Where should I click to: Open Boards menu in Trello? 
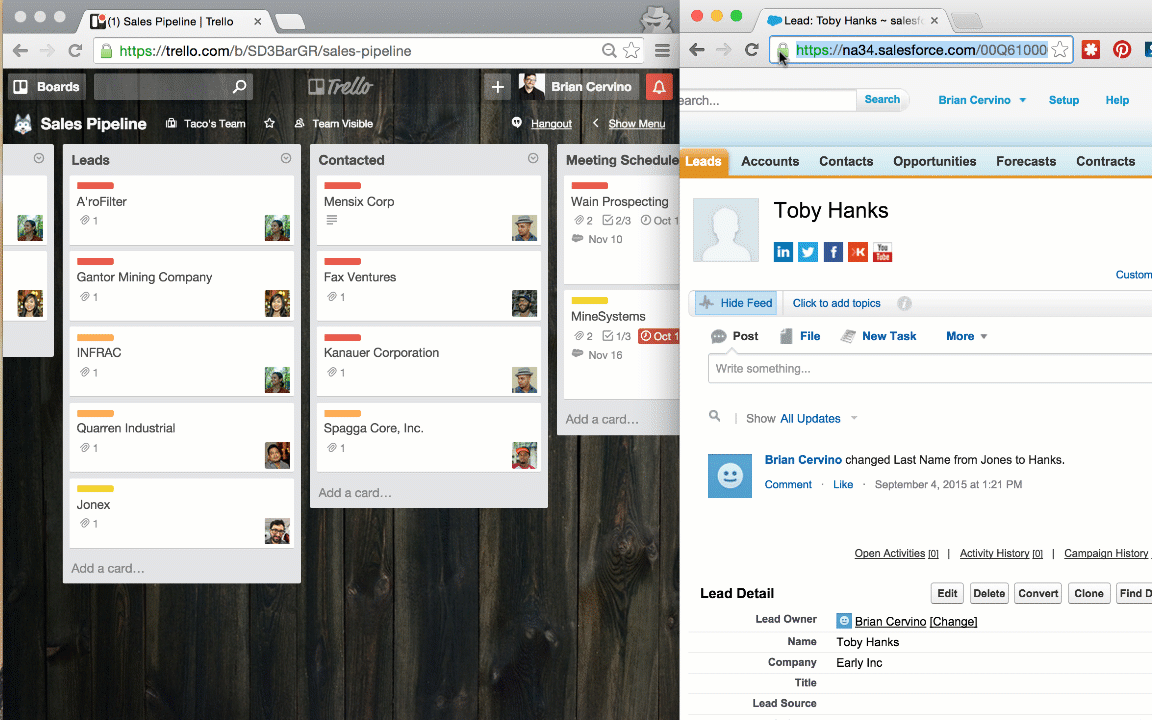click(x=47, y=87)
